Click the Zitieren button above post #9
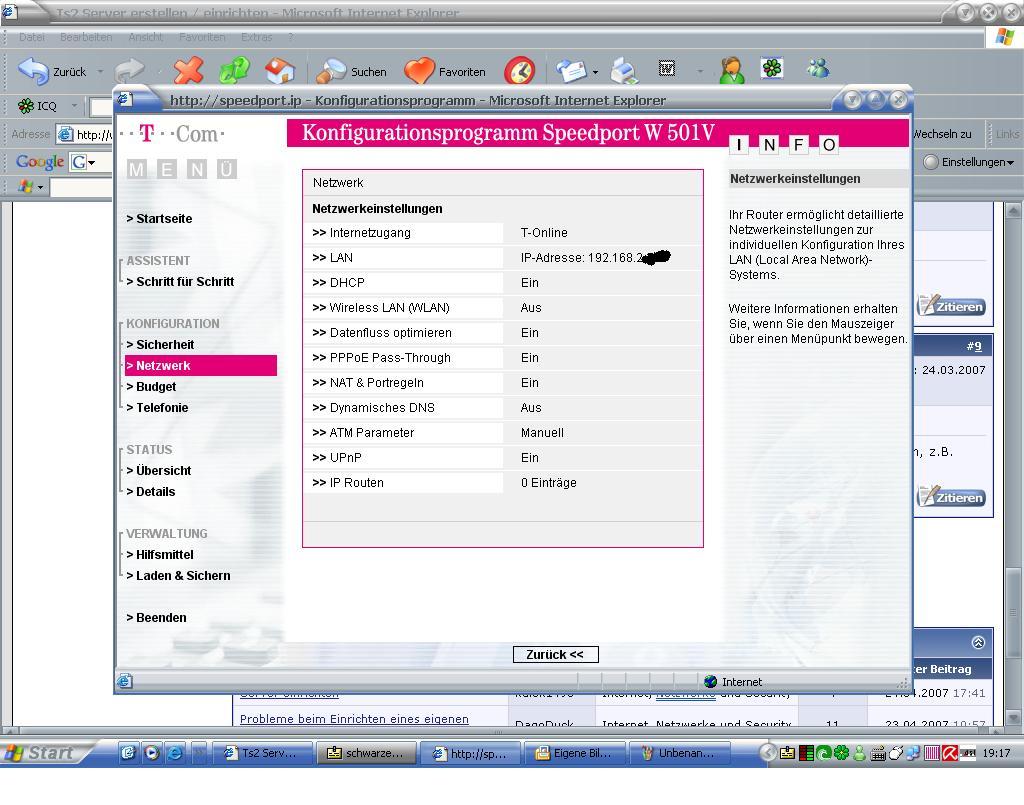This screenshot has width=1024, height=805. click(x=952, y=306)
